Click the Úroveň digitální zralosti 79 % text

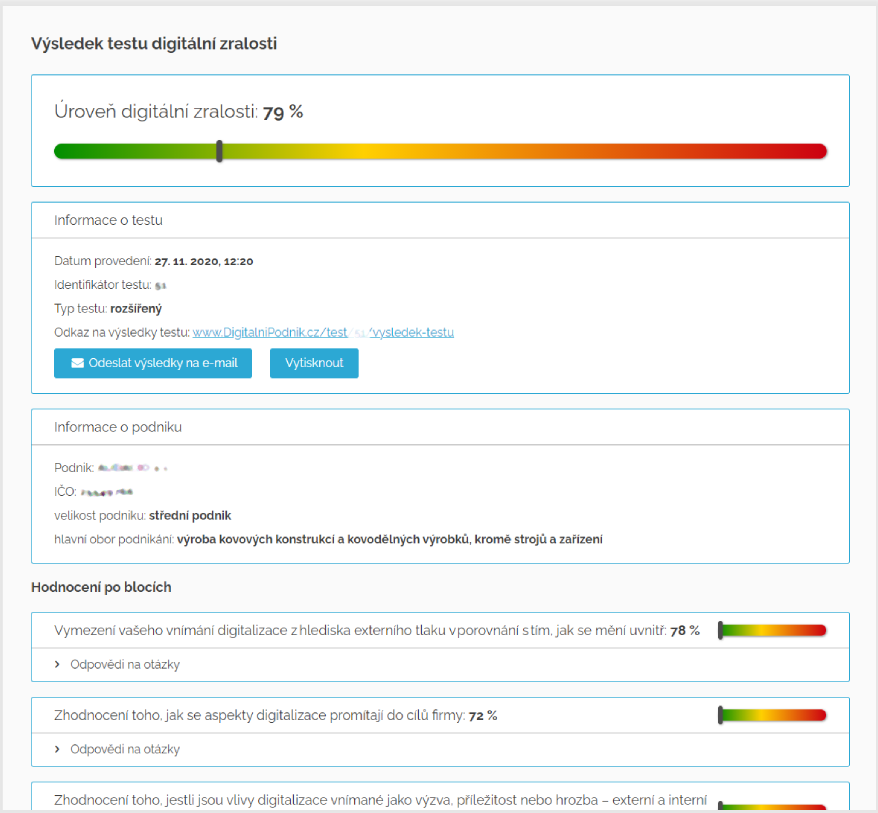click(178, 112)
